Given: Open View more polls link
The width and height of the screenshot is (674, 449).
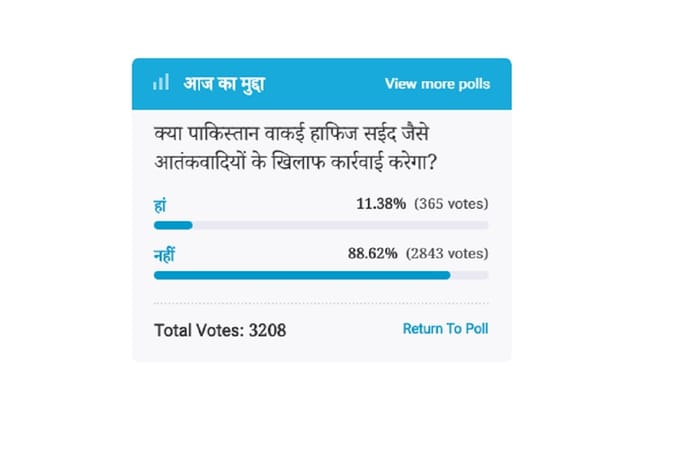Looking at the screenshot, I should 437,84.
